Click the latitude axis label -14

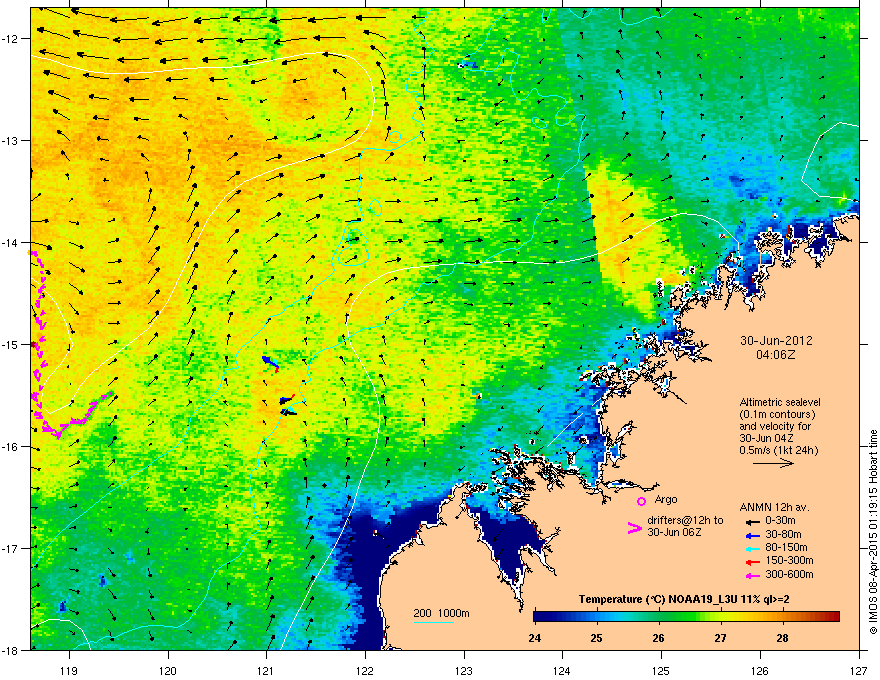[x=11, y=242]
